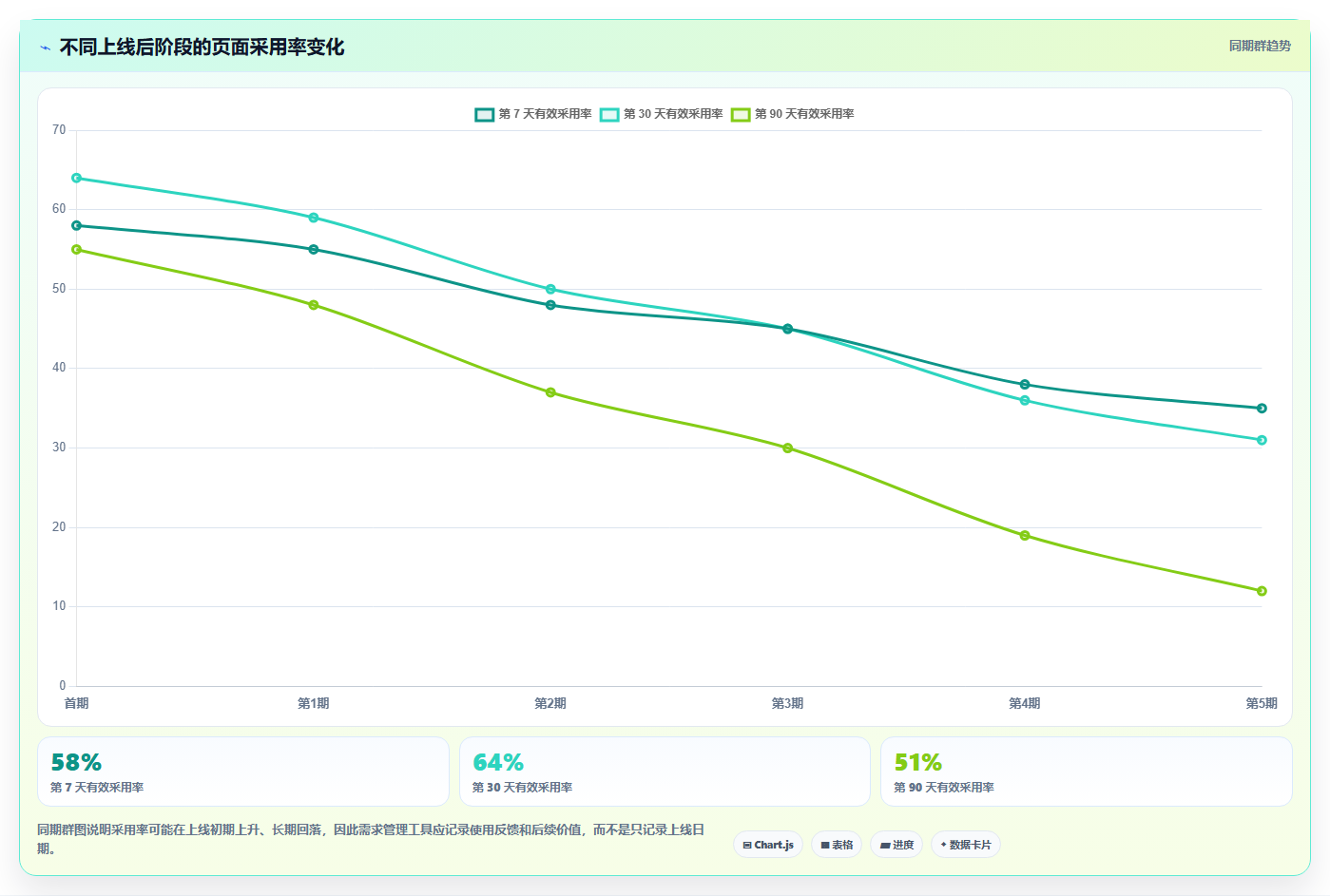The height and width of the screenshot is (896, 1330).
Task: Click the 第2期 x-axis label
Action: click(x=550, y=703)
